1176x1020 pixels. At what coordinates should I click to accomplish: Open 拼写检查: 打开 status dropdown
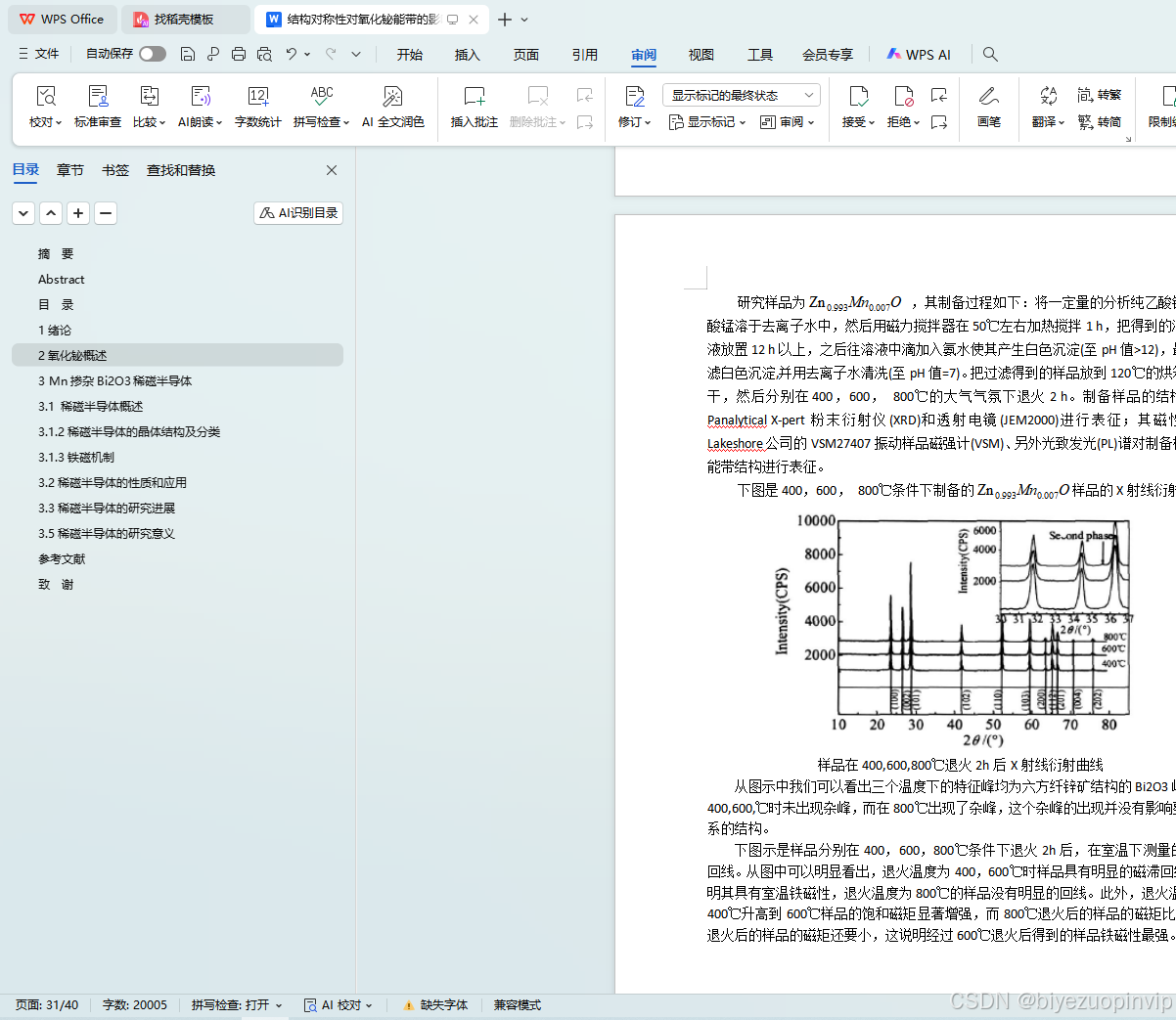(x=237, y=1004)
